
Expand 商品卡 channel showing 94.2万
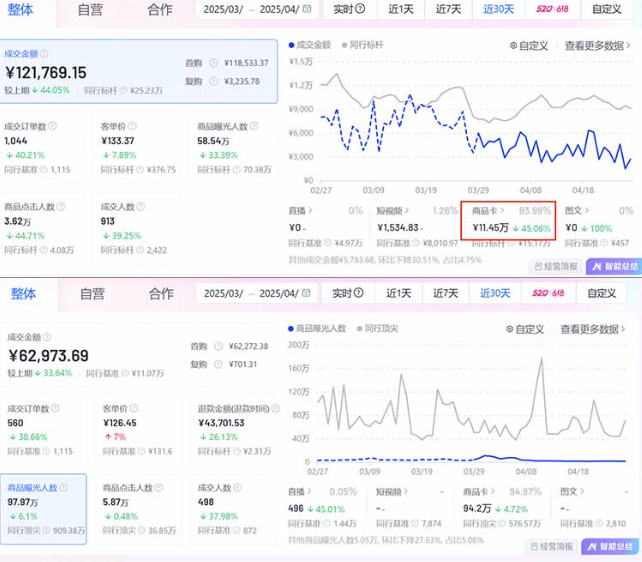click(x=479, y=491)
